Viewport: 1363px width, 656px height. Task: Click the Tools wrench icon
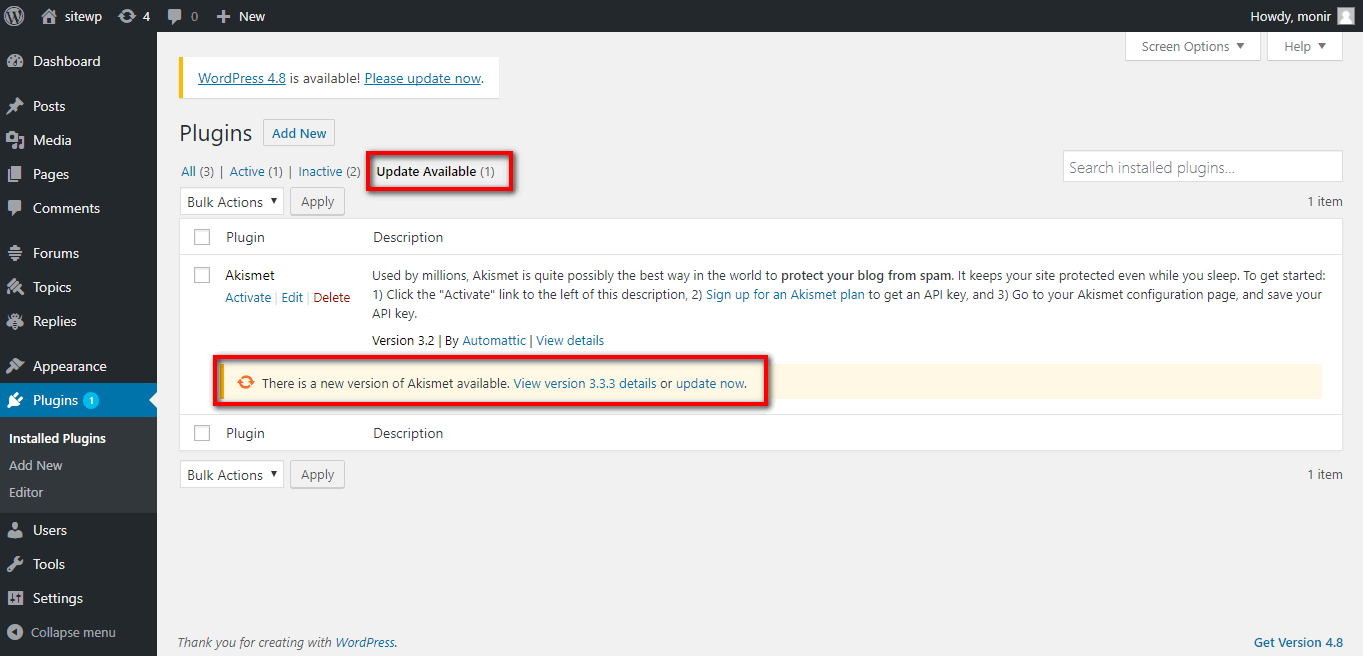click(15, 564)
